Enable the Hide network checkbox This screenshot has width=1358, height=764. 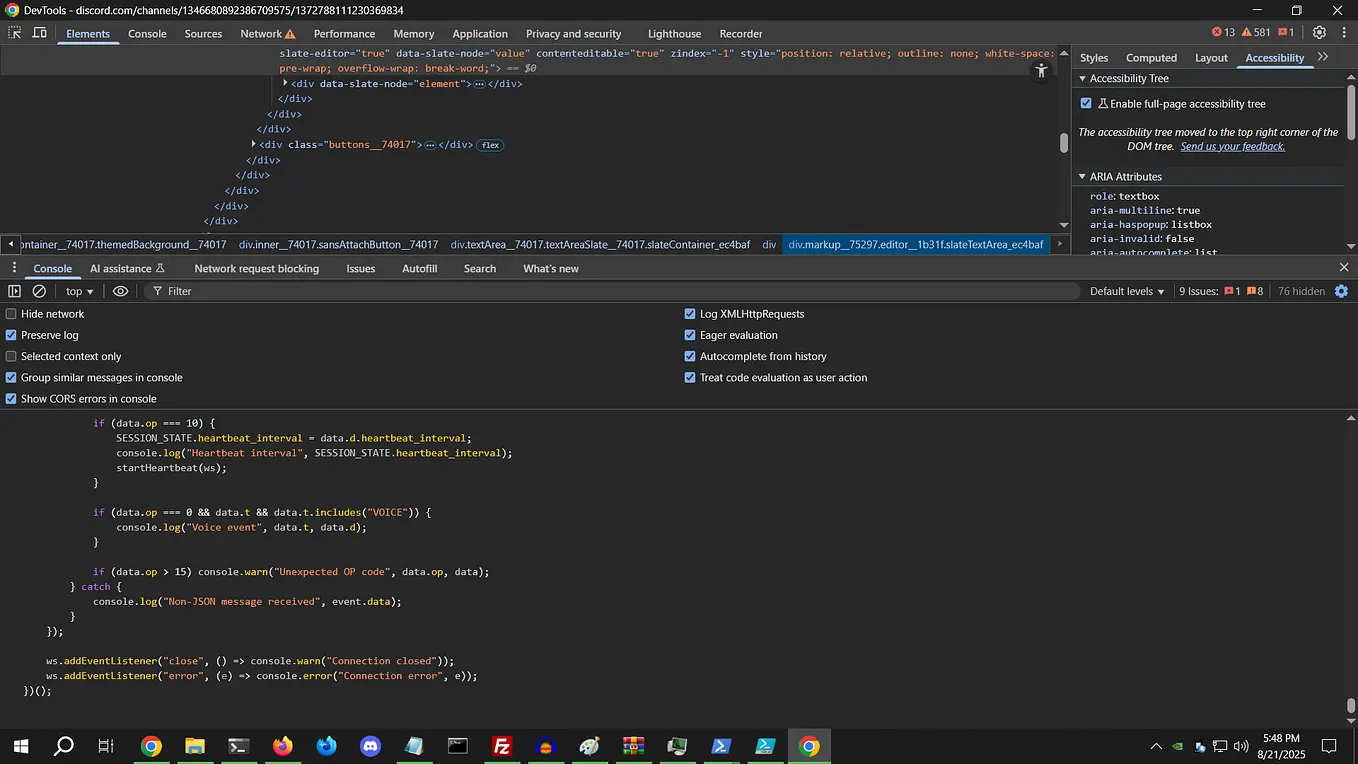(12, 314)
